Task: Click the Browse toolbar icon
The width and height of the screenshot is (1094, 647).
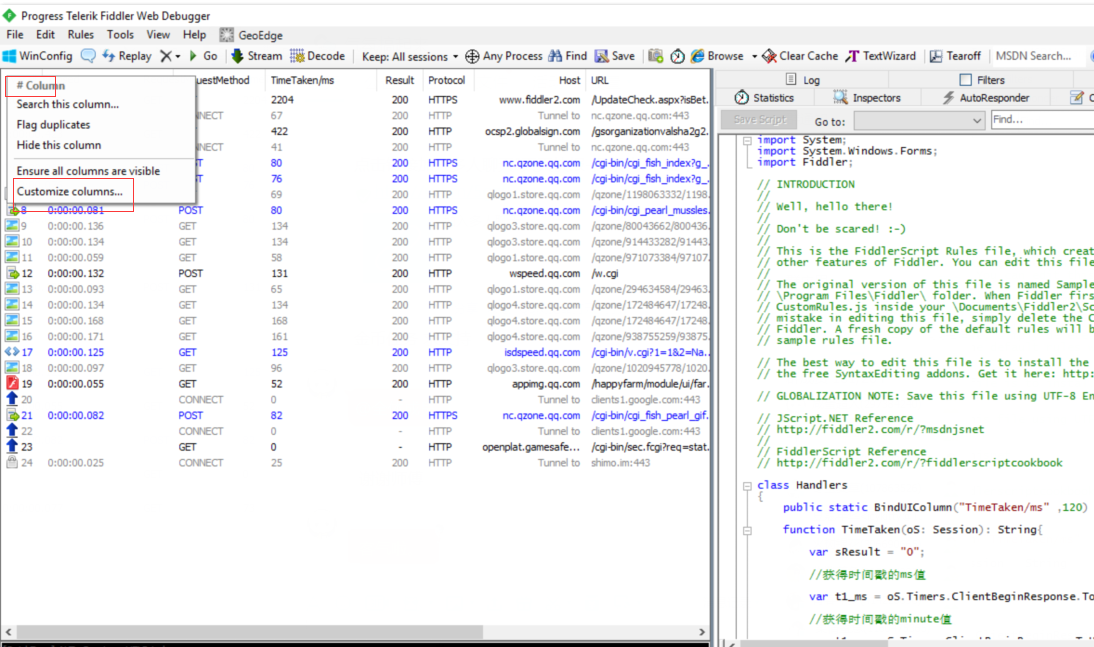Action: click(x=697, y=56)
